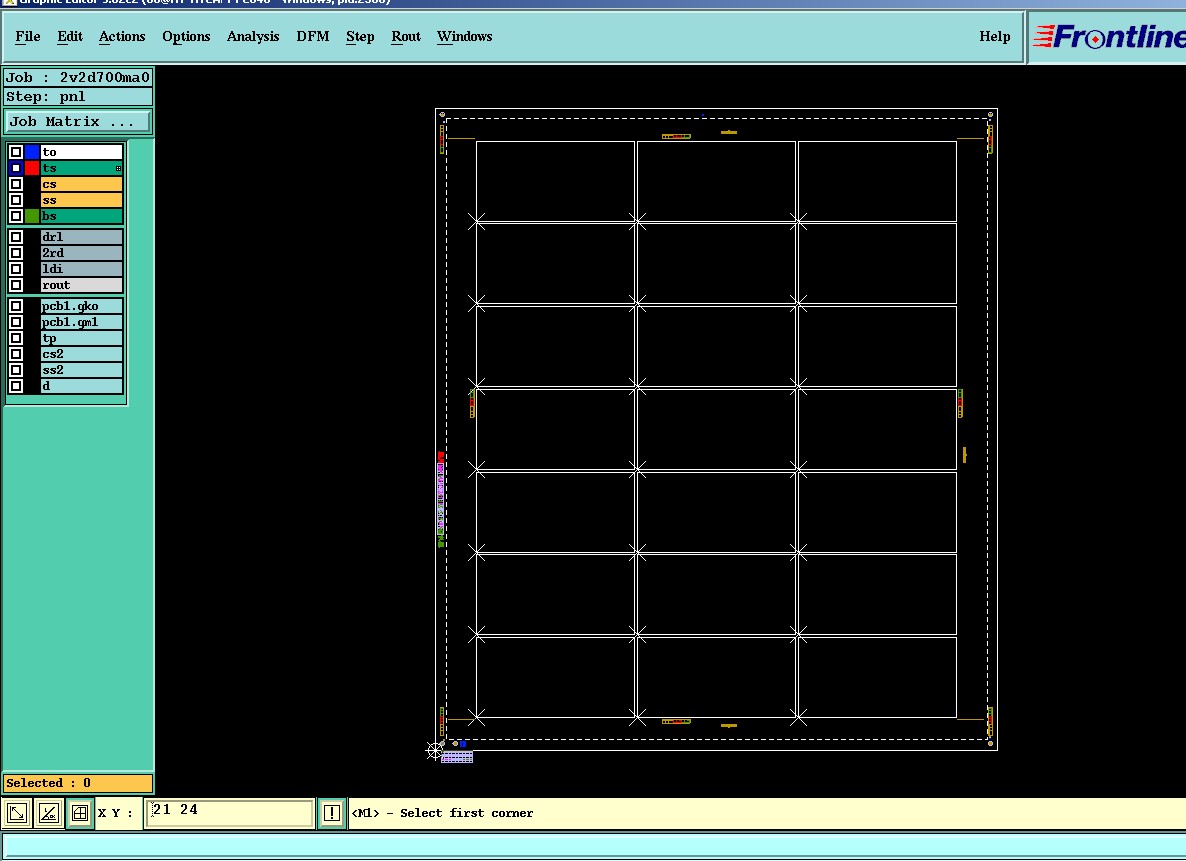This screenshot has width=1186, height=861.
Task: Click the Job : 2v2d700ma0 label
Action: (x=77, y=77)
